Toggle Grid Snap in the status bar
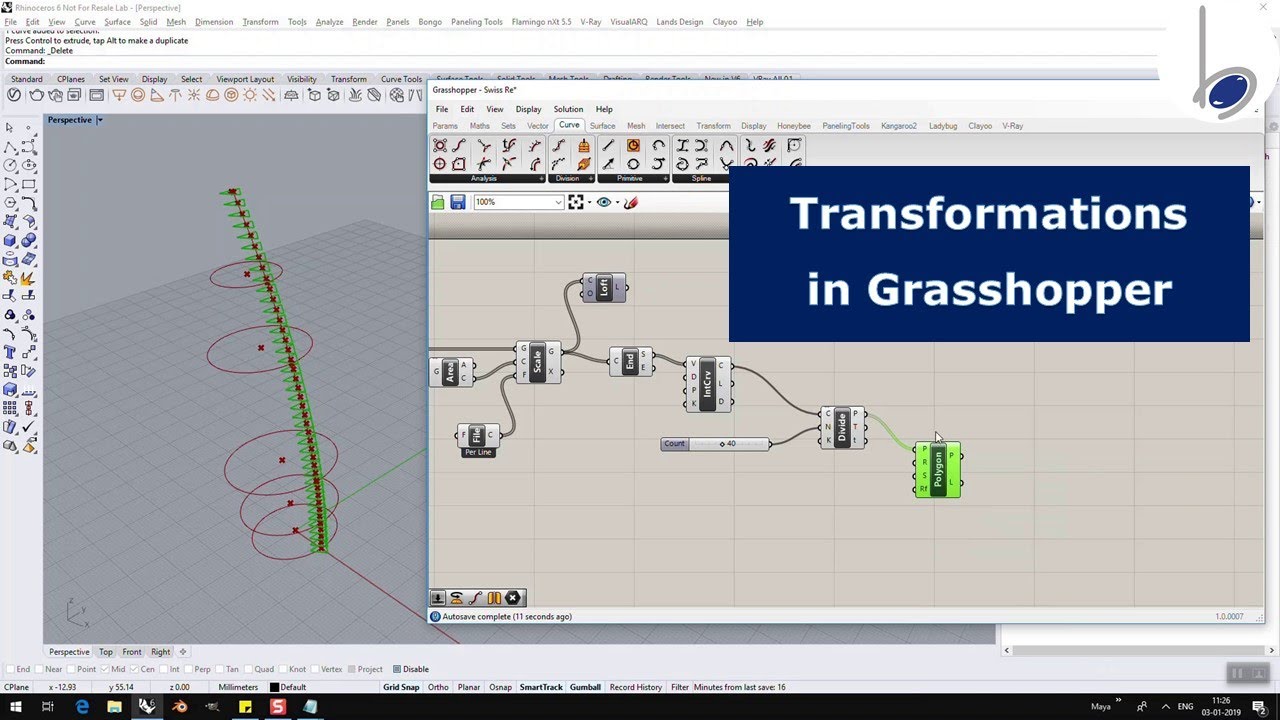Viewport: 1280px width, 720px height. click(401, 687)
